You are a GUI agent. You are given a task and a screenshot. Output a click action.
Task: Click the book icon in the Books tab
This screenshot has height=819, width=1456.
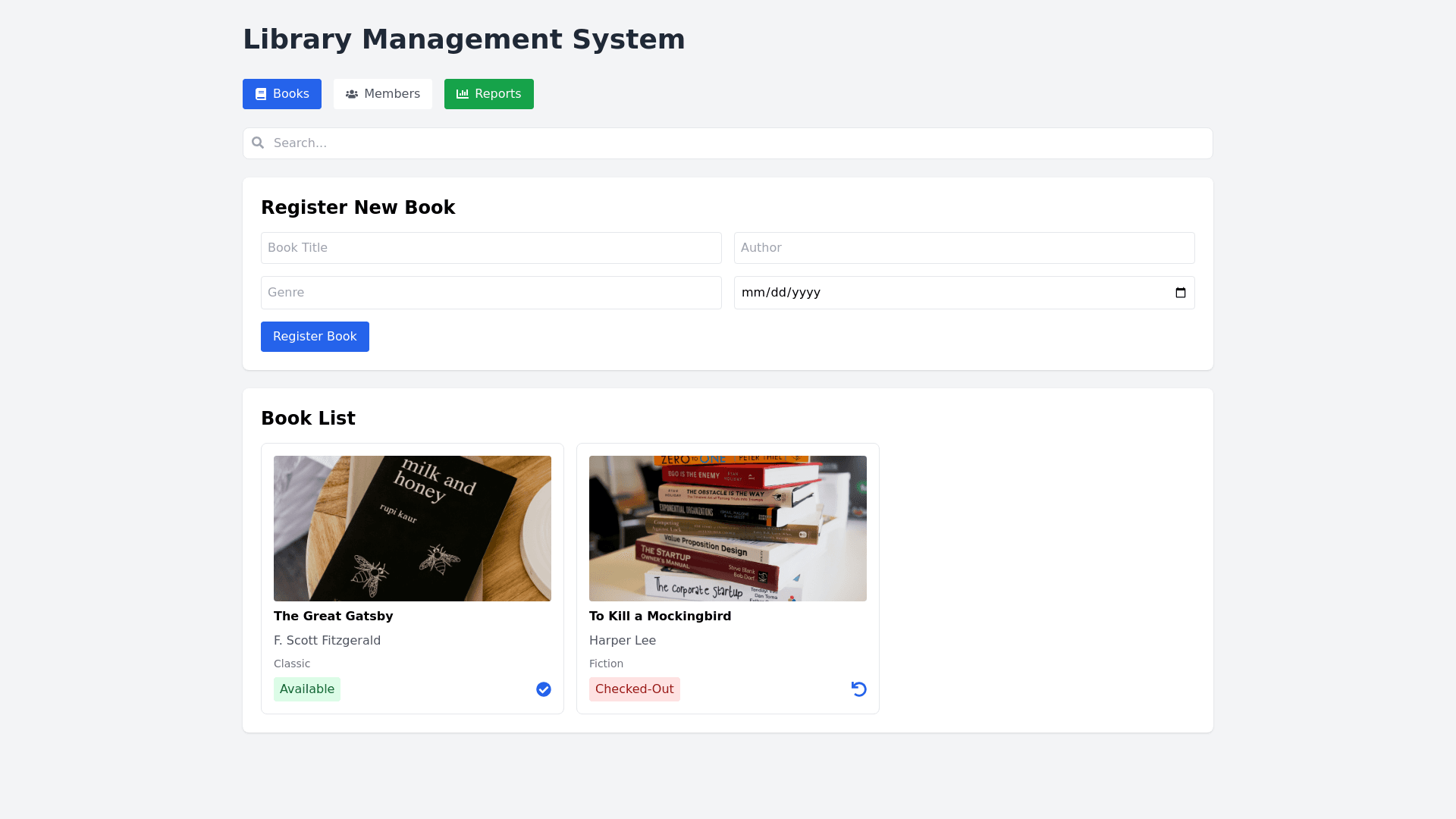click(x=261, y=94)
